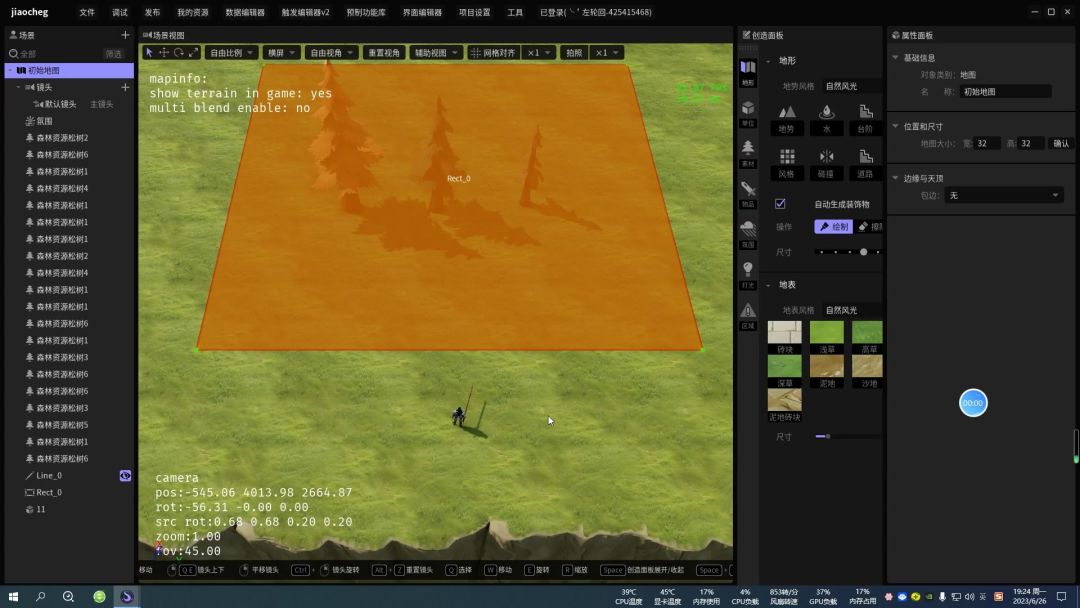Select the 水 water tool
Screen dimensions: 1080x608
[x=826, y=118]
